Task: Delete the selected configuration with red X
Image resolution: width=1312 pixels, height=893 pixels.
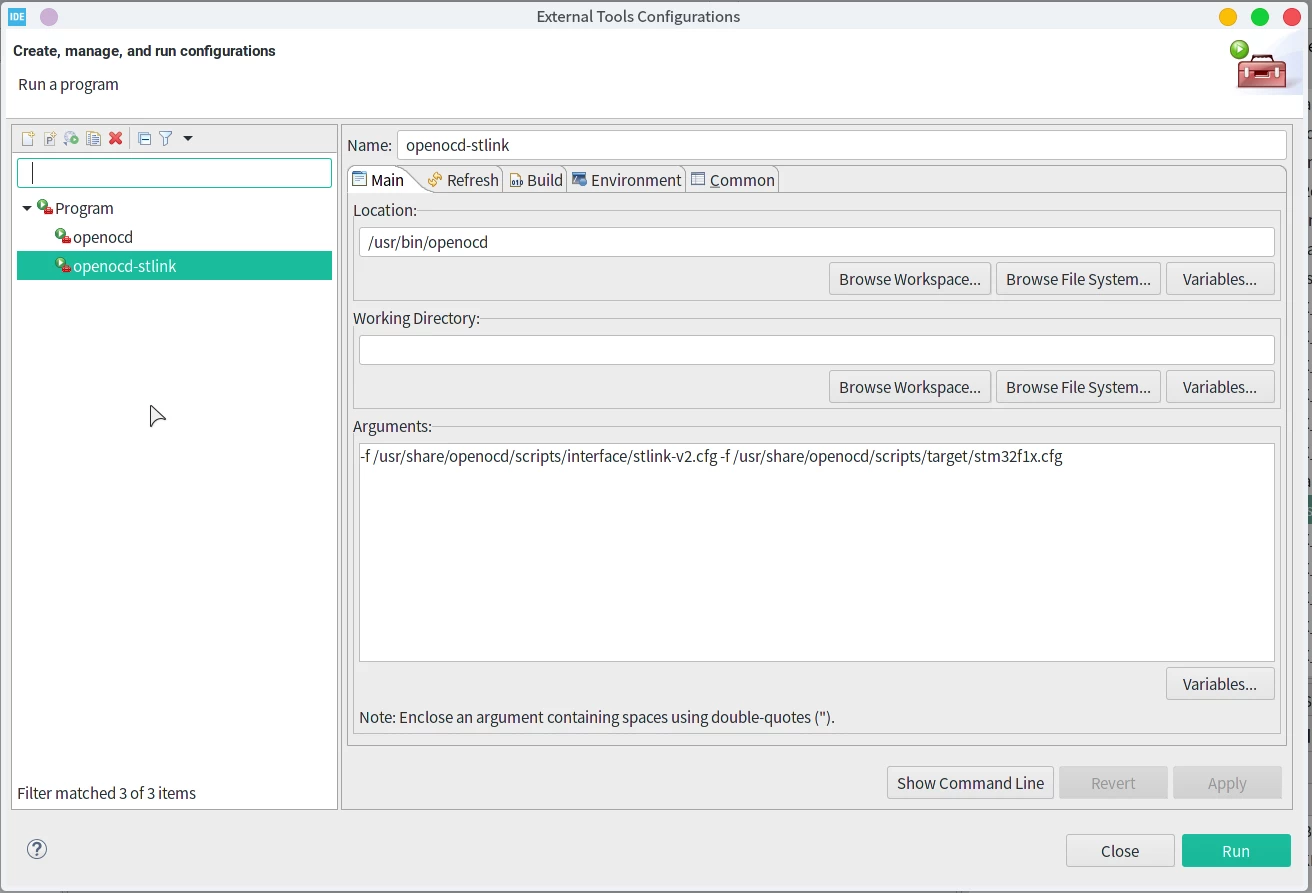Action: pos(115,139)
